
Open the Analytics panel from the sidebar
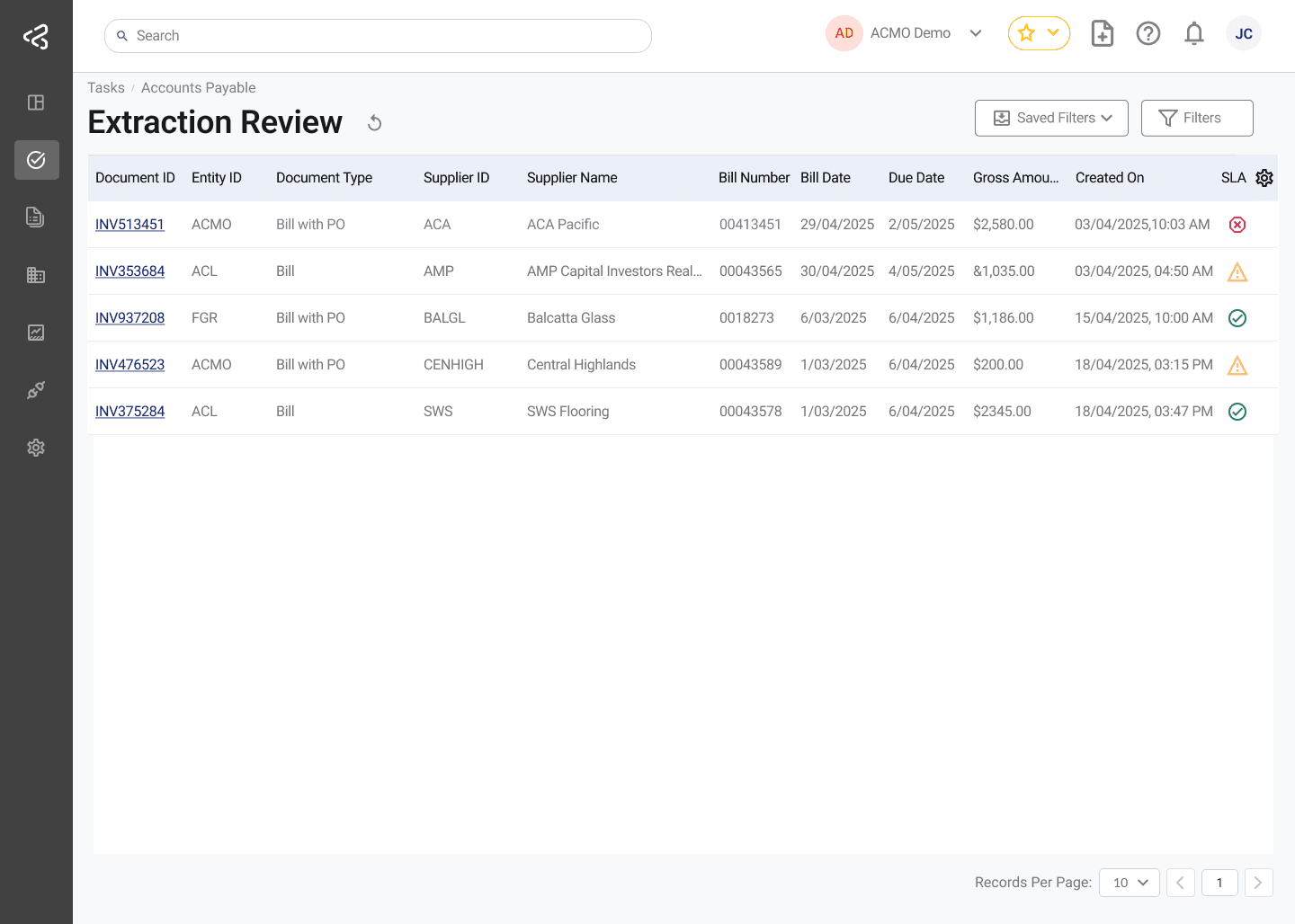click(x=36, y=333)
